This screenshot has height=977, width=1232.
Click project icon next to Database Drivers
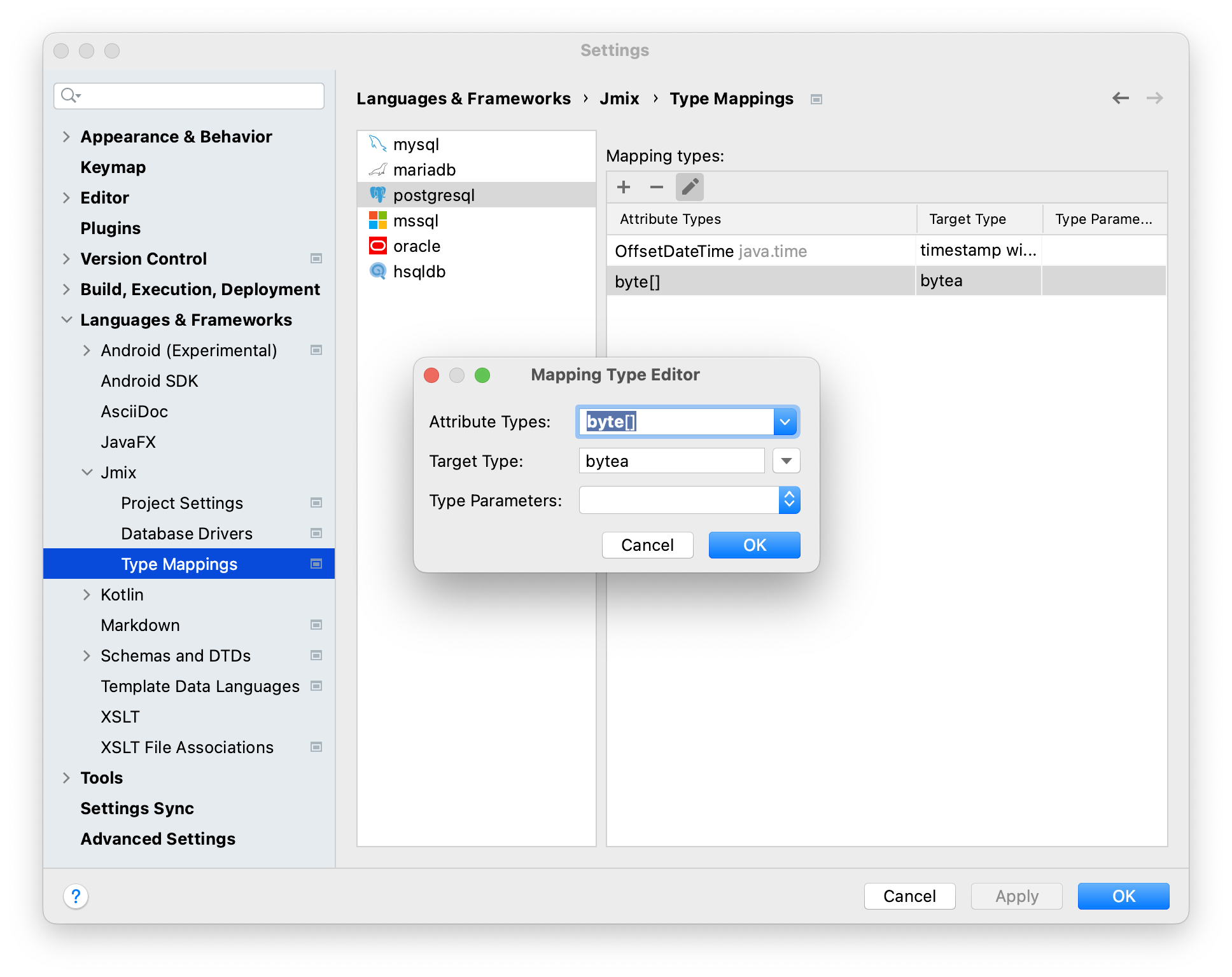point(316,534)
